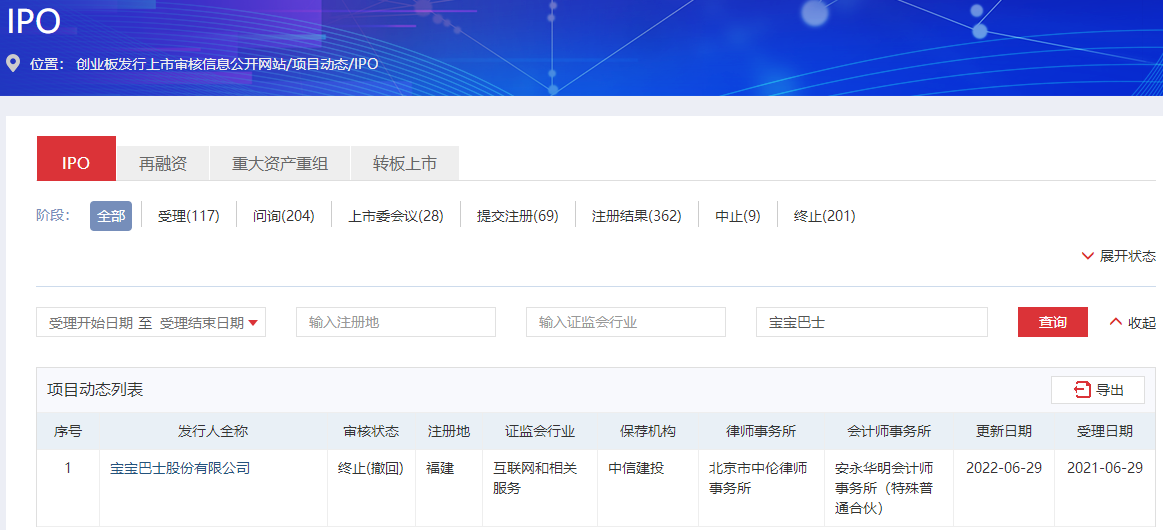
Task: Expand status list via 展开状态
Action: click(x=1118, y=256)
